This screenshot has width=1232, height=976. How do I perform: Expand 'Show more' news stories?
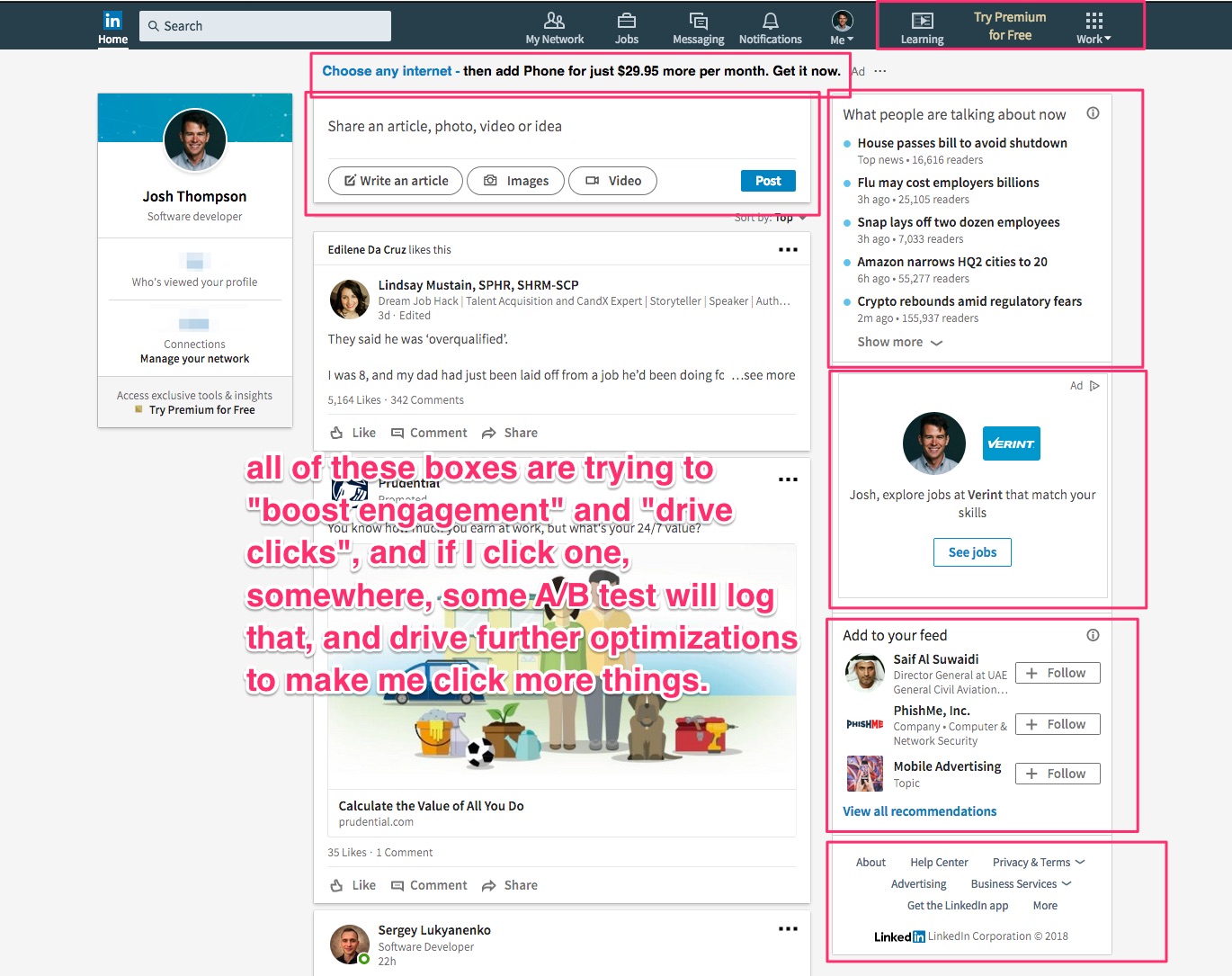899,342
